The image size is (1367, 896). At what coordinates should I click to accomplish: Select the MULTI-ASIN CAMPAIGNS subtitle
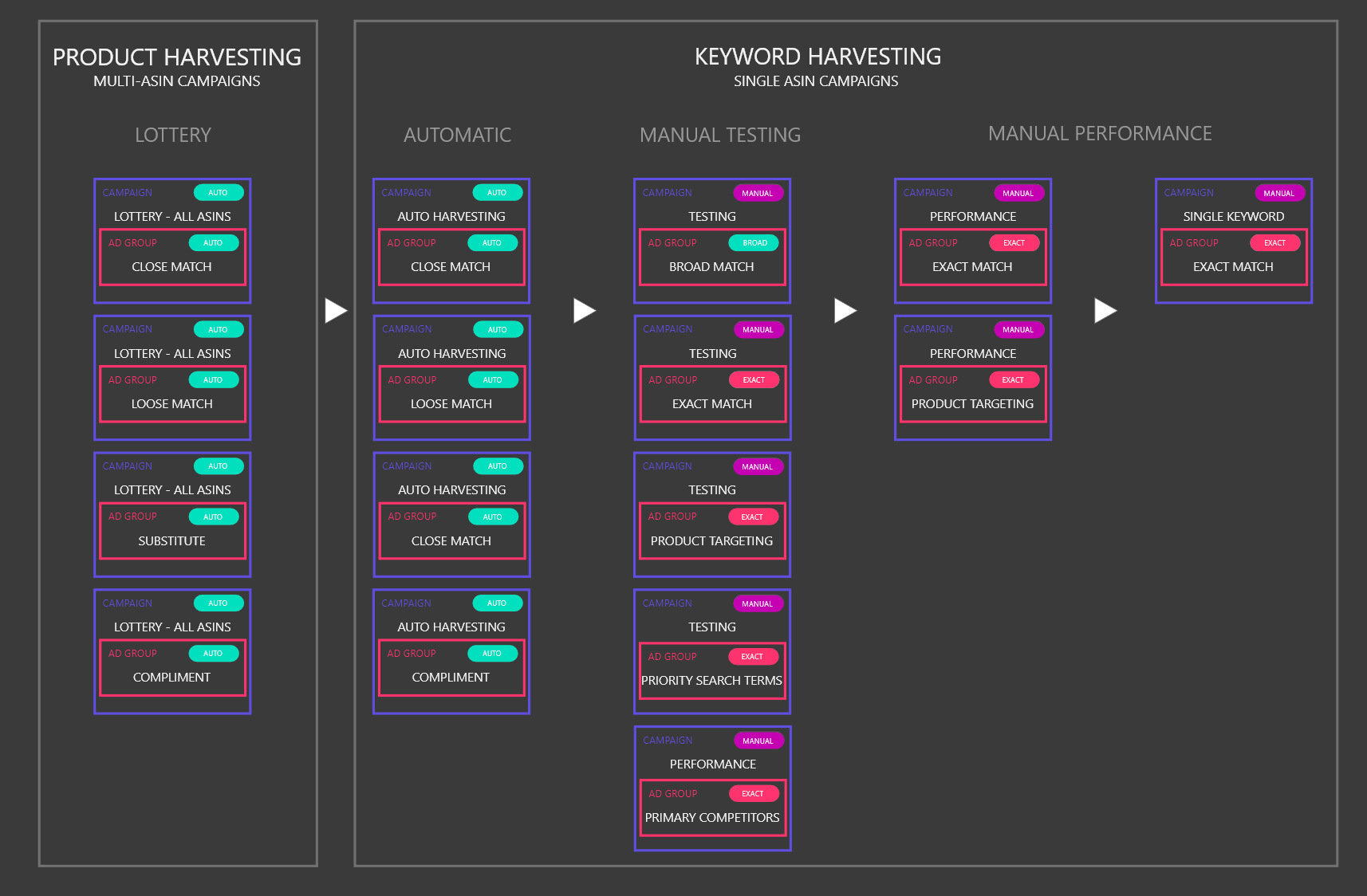[x=177, y=81]
